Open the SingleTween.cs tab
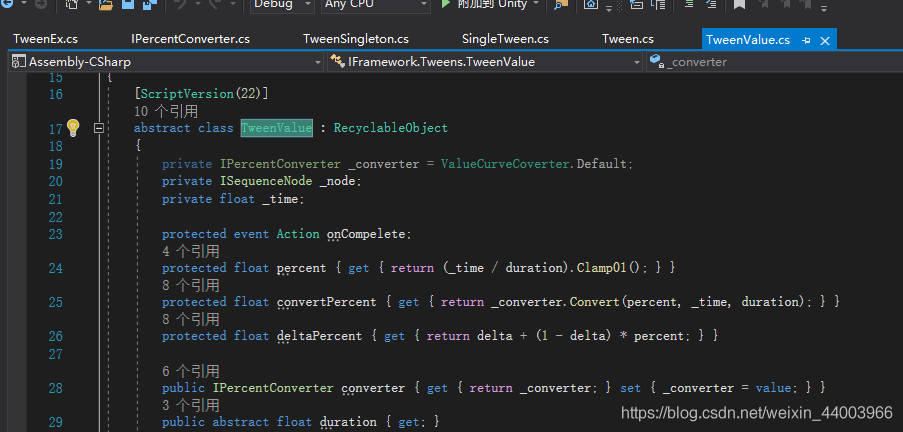Viewport: 903px width, 432px height. point(505,39)
